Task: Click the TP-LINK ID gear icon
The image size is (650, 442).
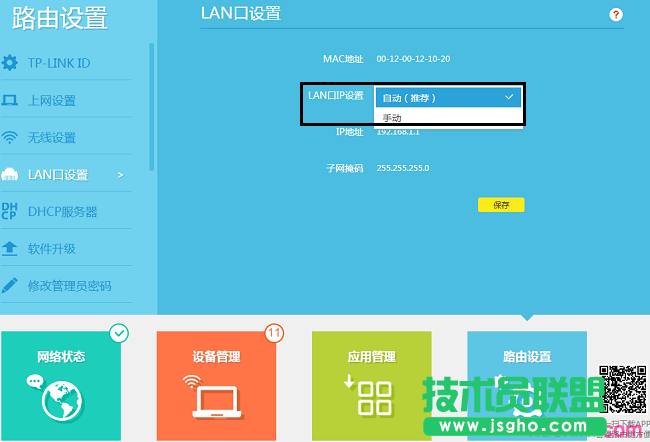Action: click(x=10, y=63)
